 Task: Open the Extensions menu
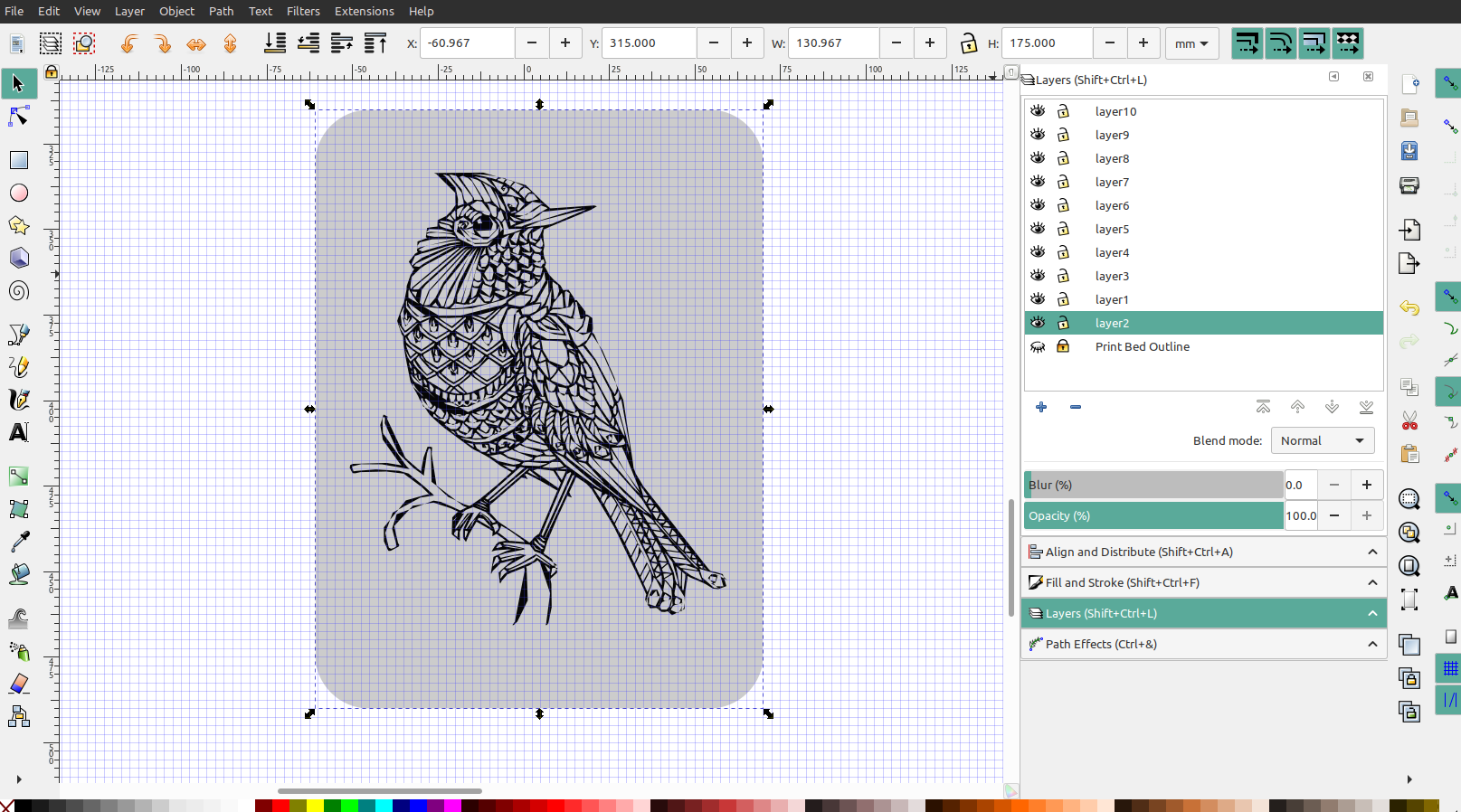click(x=364, y=11)
